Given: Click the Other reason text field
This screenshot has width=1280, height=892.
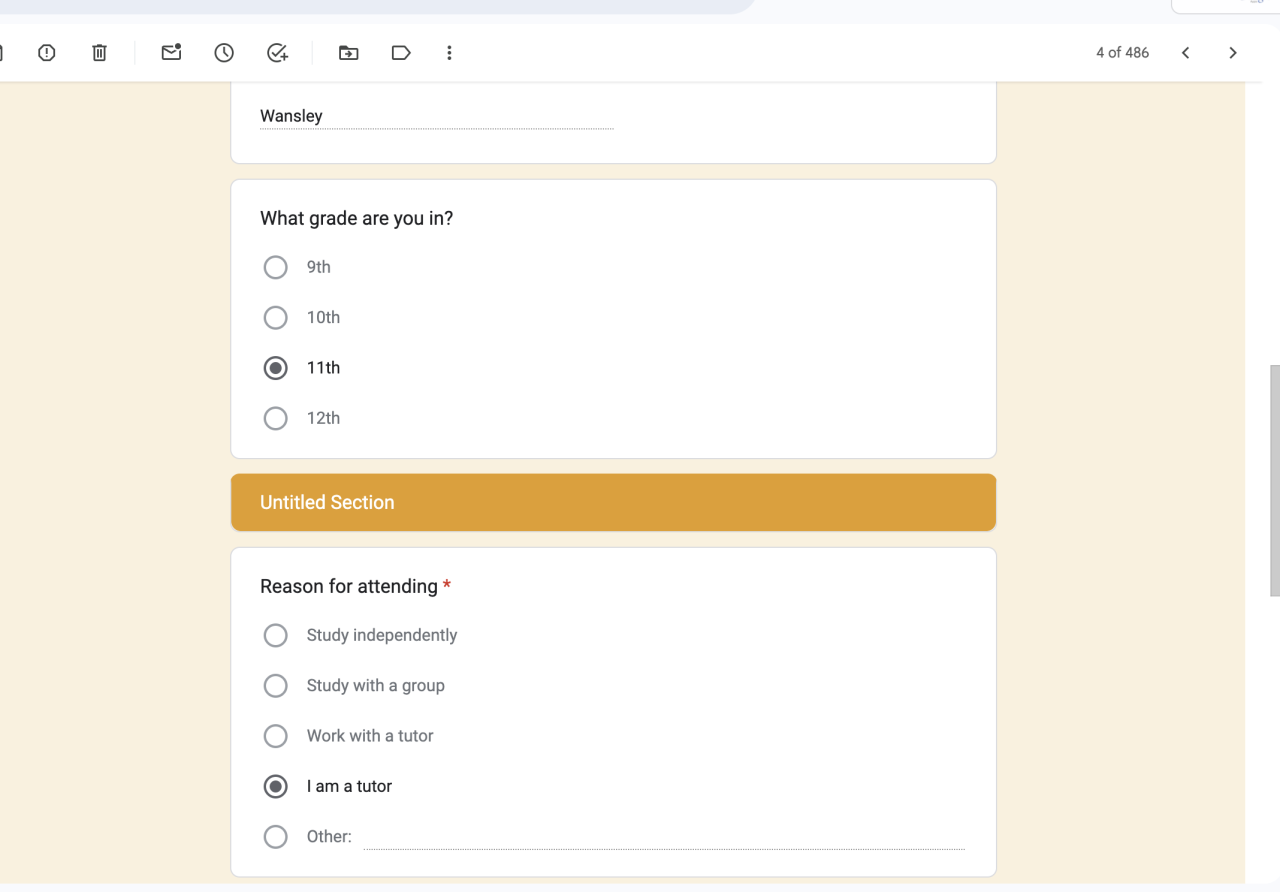Looking at the screenshot, I should pos(663,837).
